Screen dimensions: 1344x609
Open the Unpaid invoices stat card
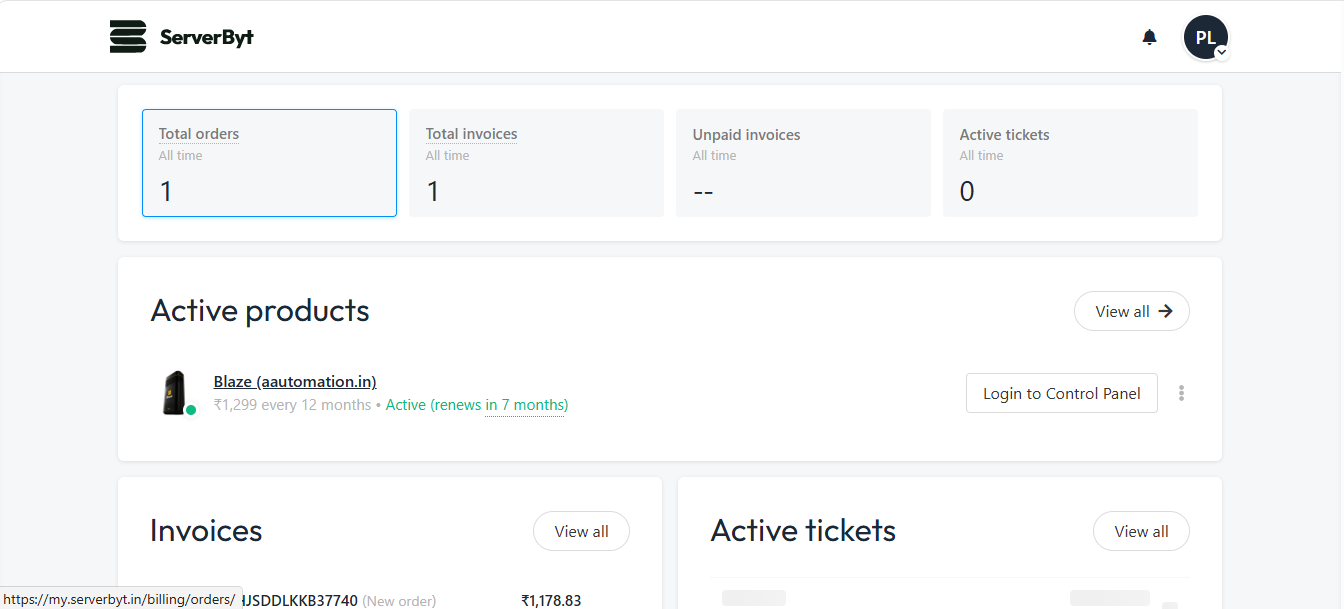803,163
